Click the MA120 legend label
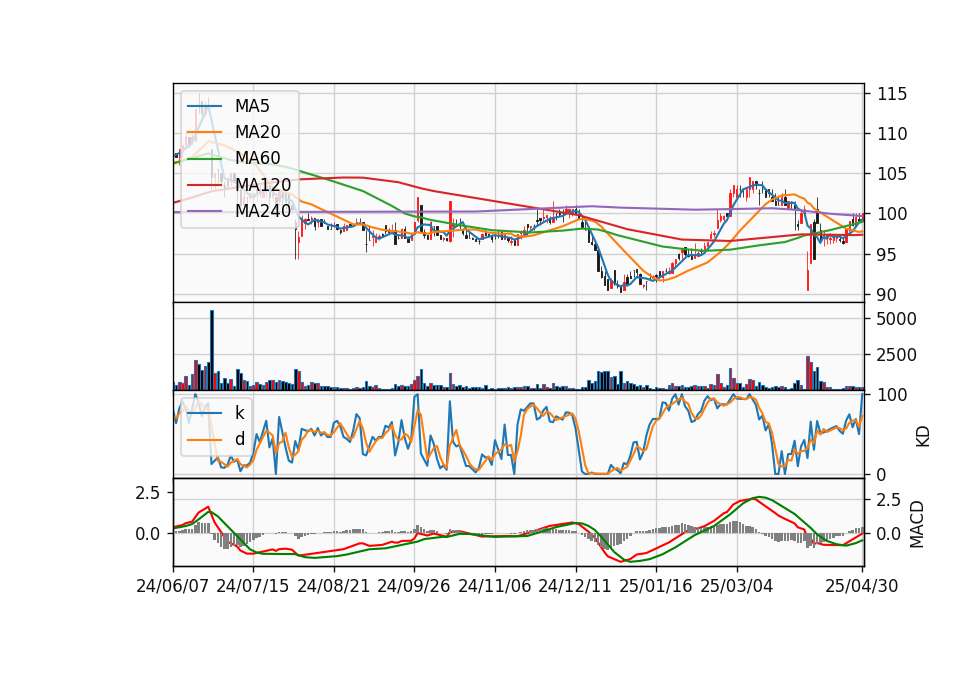Screen dimensions: 960x690 (263, 184)
